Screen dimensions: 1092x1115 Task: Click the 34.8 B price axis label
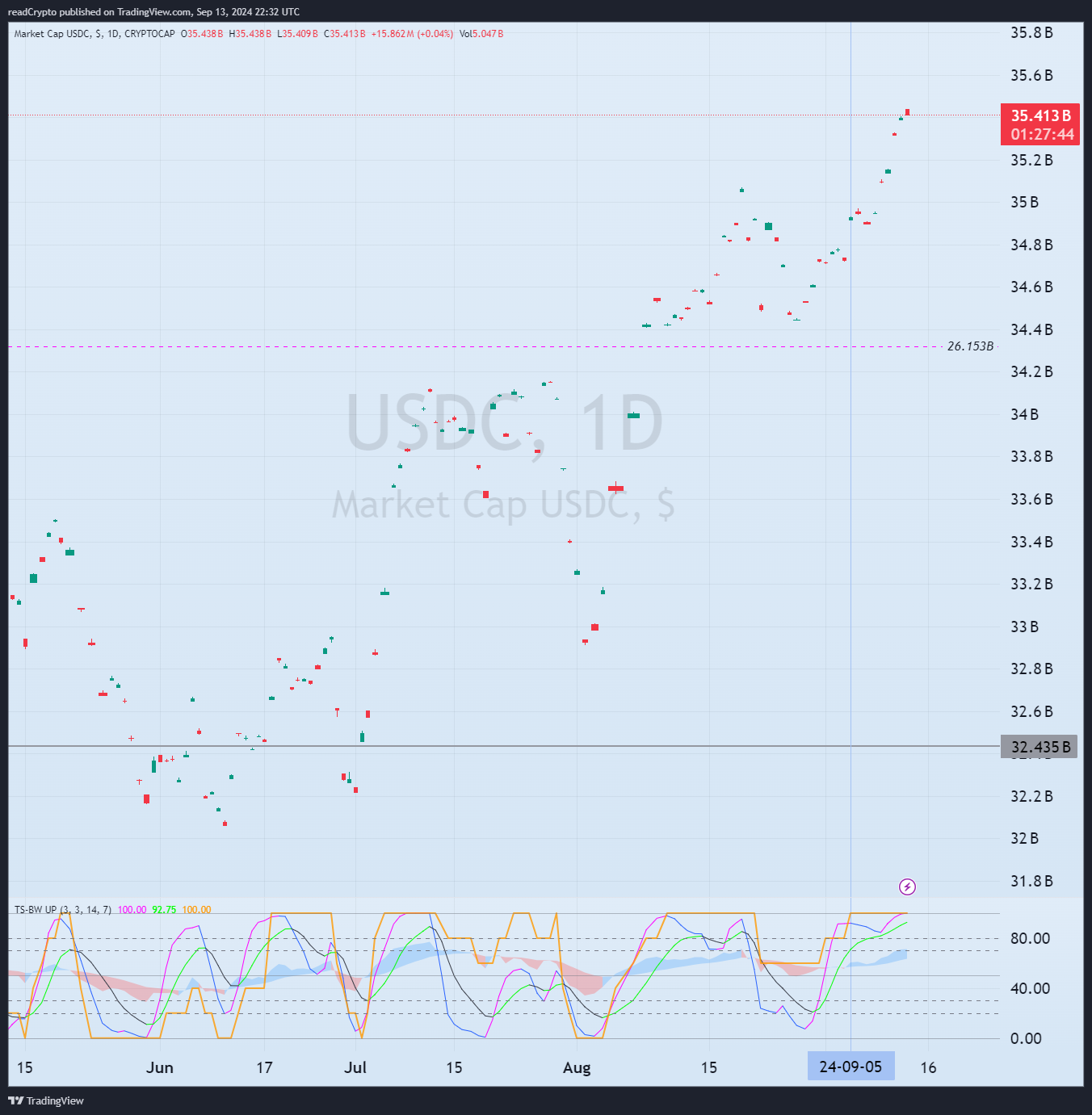tap(1031, 245)
